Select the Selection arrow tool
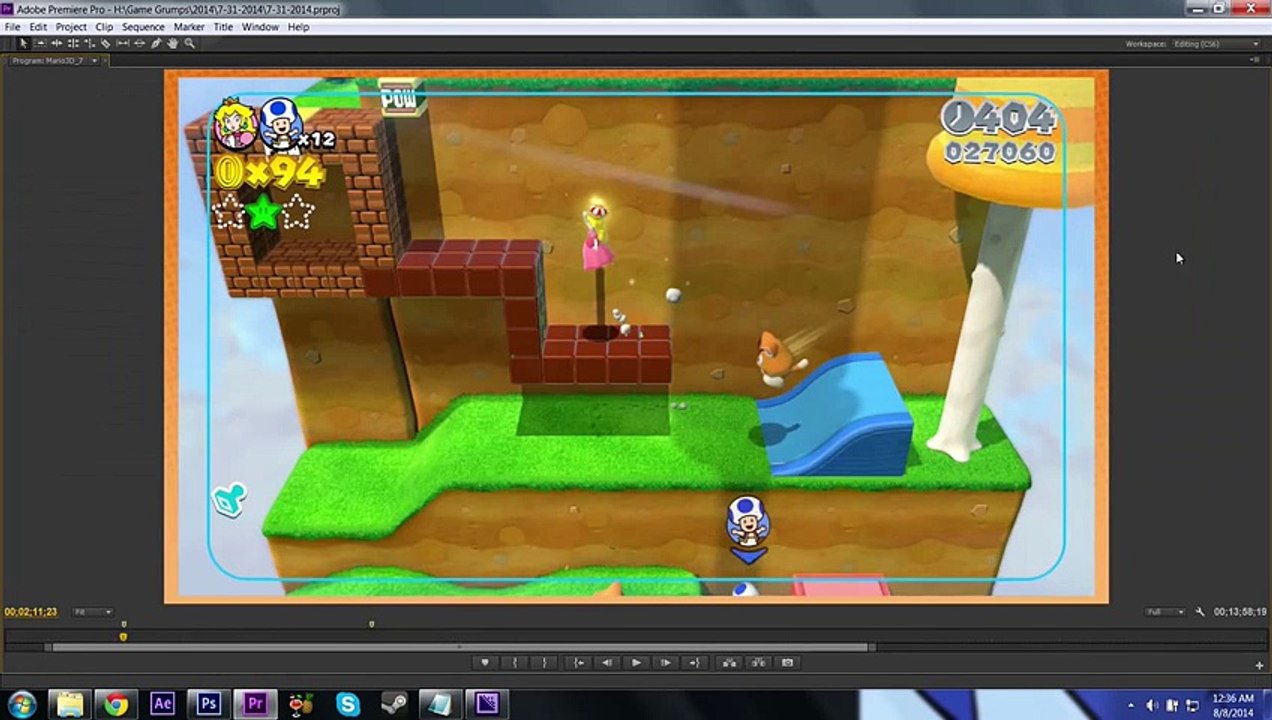 click(24, 43)
